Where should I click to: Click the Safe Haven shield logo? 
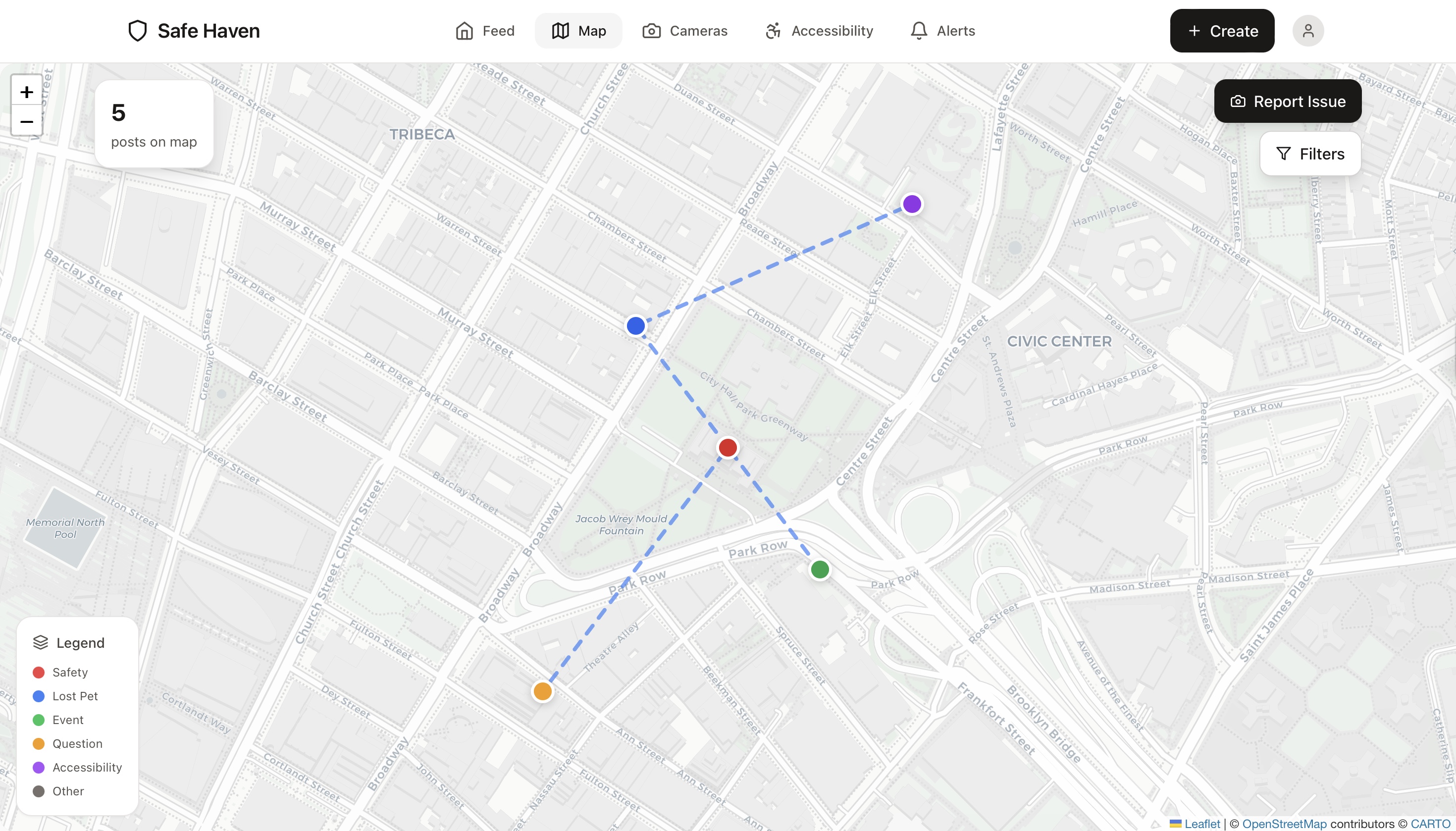(138, 31)
